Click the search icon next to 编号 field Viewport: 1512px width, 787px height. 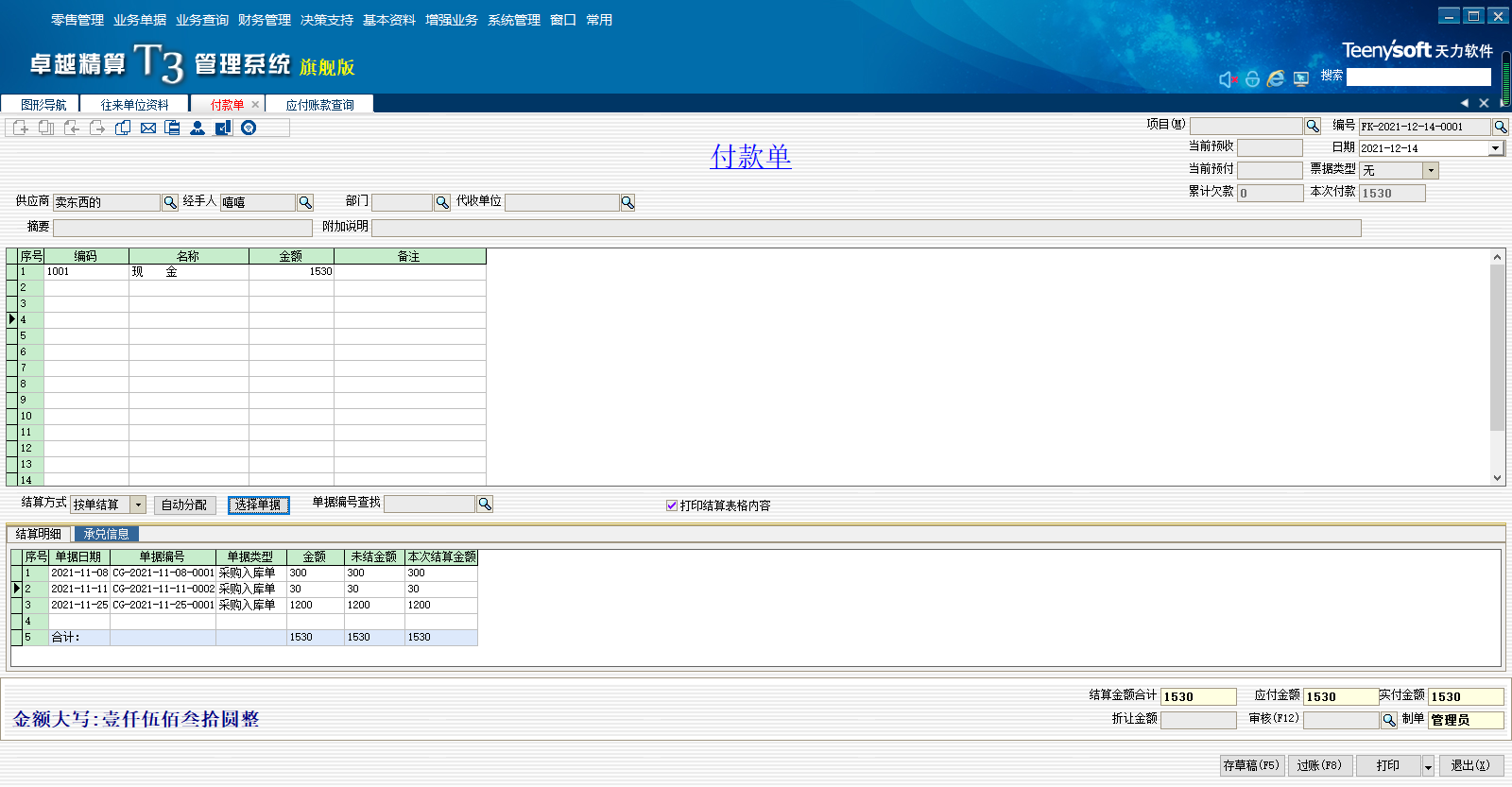coord(1501,127)
